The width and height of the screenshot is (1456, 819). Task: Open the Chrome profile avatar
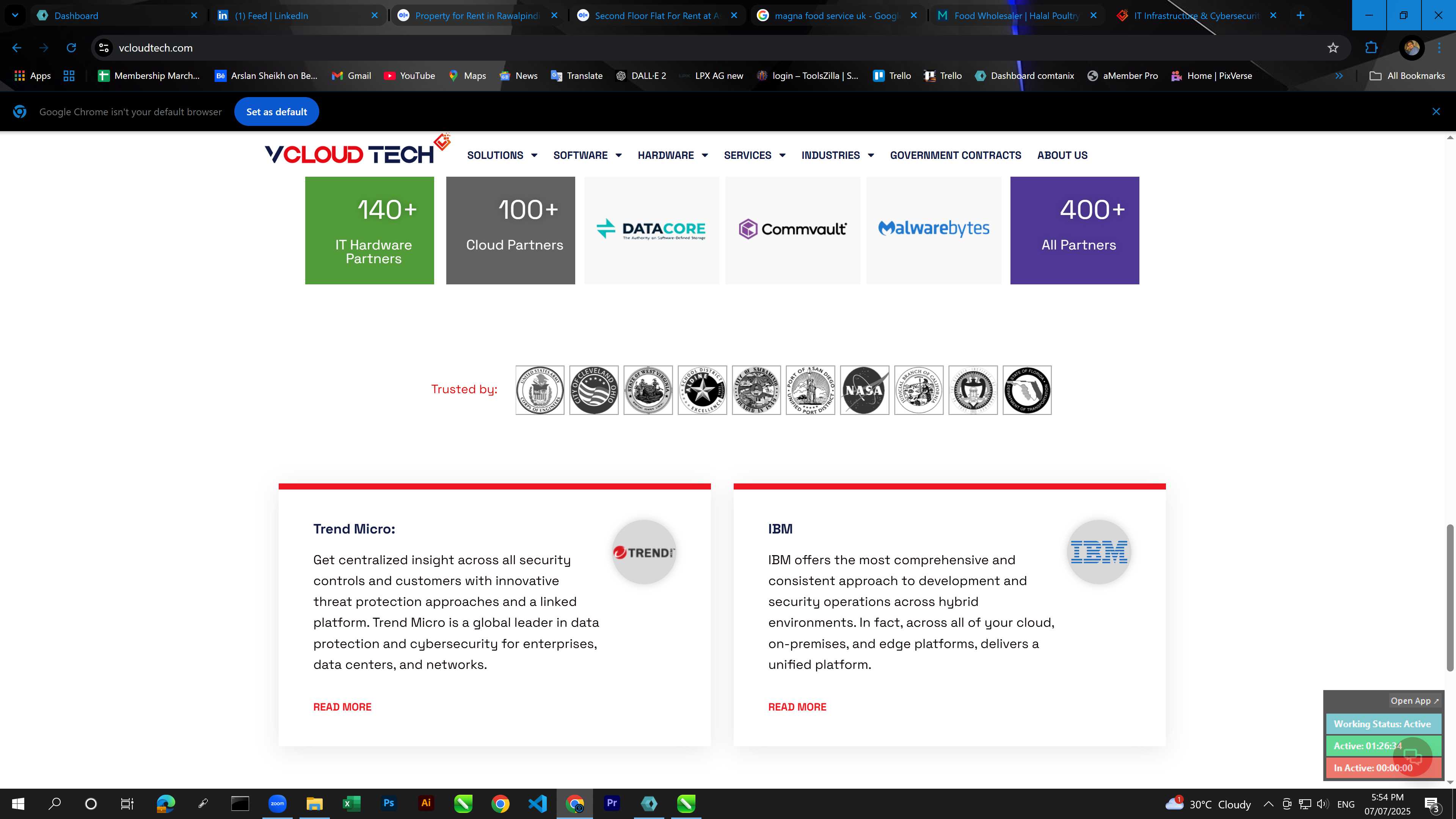(1411, 48)
